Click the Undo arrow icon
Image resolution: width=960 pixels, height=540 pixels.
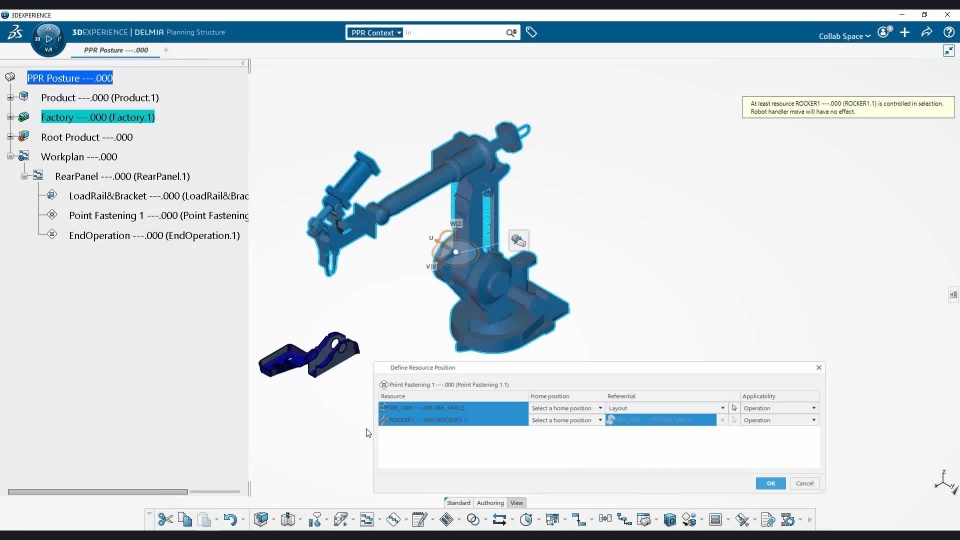point(230,520)
